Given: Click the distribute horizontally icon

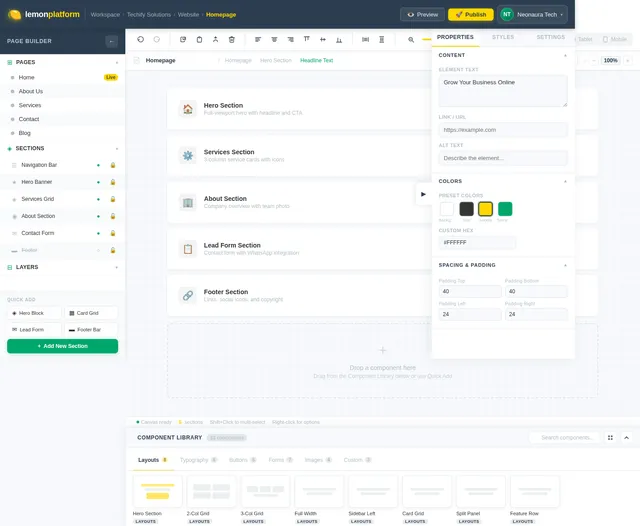Looking at the screenshot, I should point(365,39).
